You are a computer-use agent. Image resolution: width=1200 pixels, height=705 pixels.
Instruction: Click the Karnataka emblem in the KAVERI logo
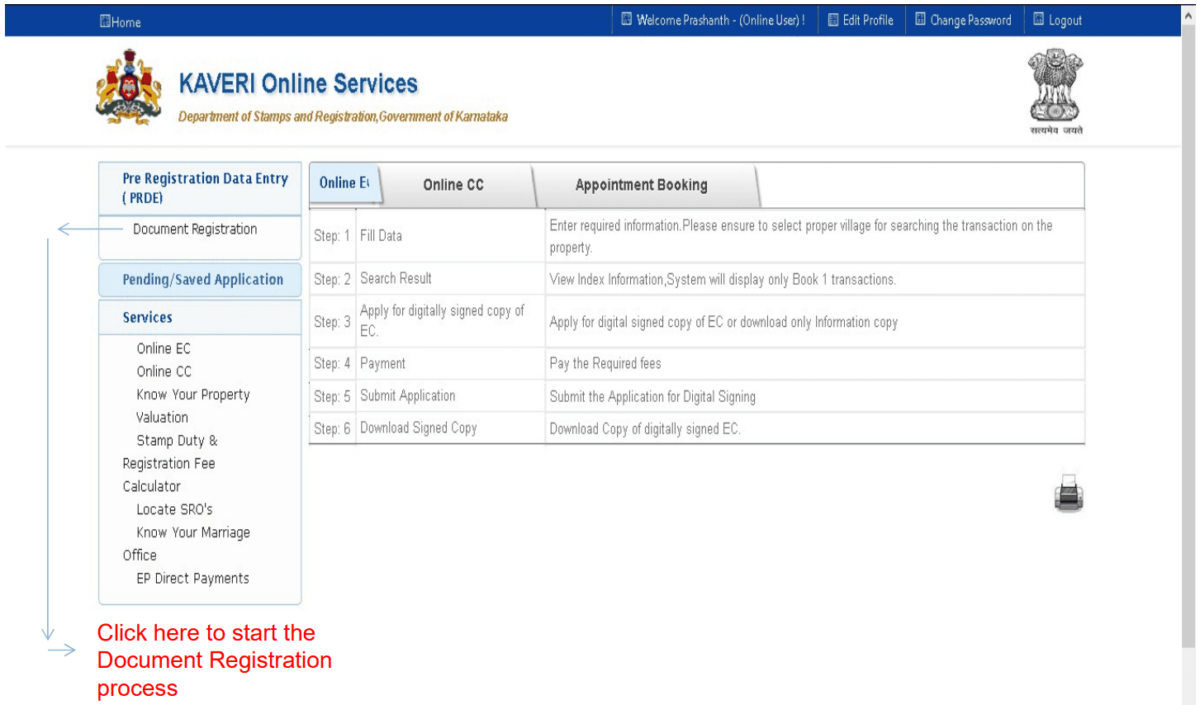128,89
